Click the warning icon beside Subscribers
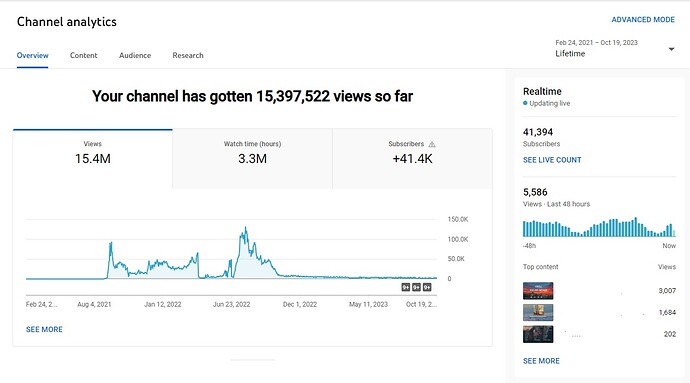Image resolution: width=690 pixels, height=383 pixels. click(432, 144)
